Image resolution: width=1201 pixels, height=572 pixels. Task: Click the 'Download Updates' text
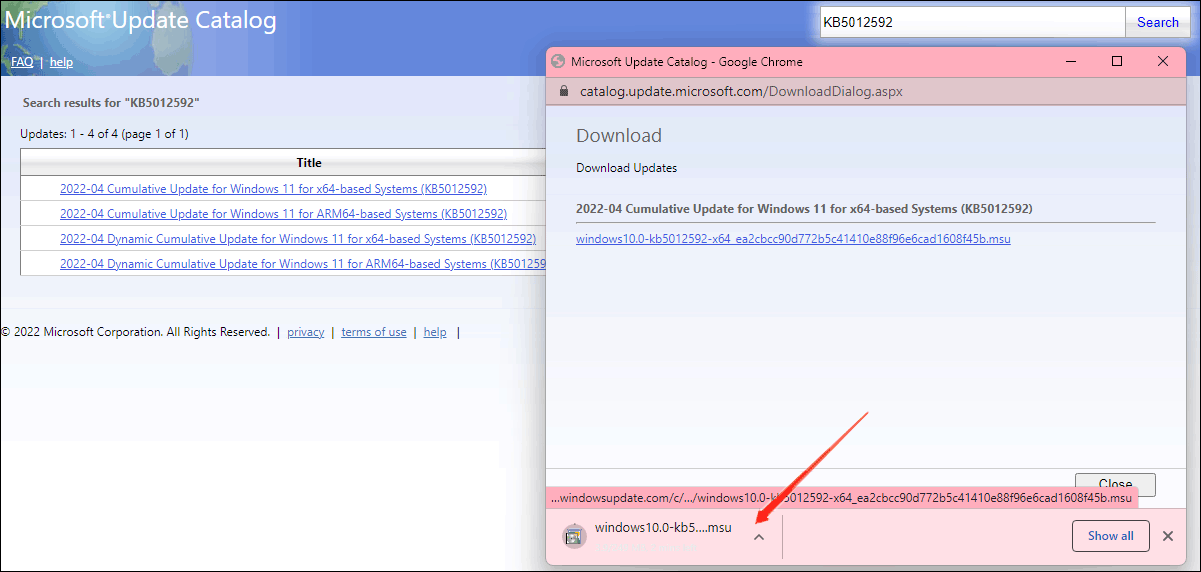(626, 168)
